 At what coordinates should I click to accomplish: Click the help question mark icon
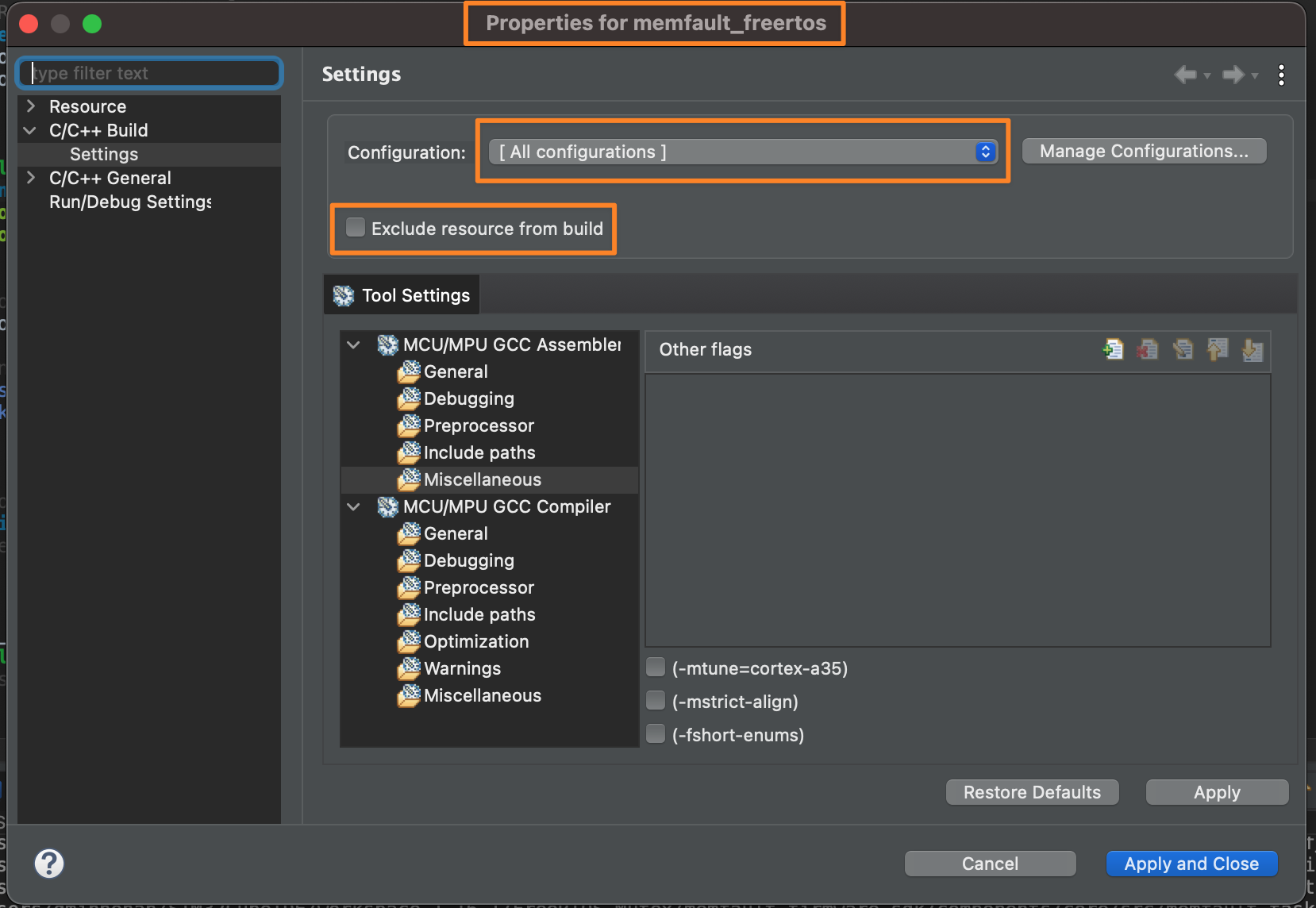point(49,864)
